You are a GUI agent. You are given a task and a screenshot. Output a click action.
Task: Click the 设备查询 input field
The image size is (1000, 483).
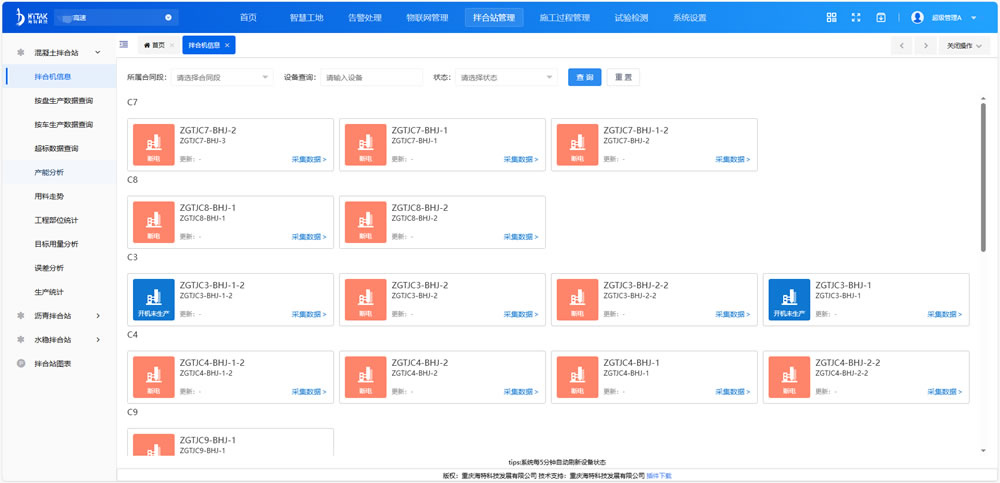click(371, 77)
